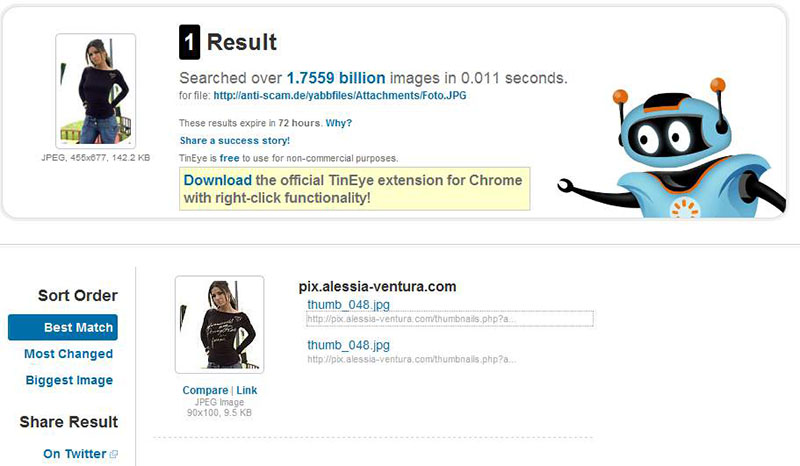
Task: Open the searched file URL link Foto.JPG
Action: pyautogui.click(x=340, y=95)
